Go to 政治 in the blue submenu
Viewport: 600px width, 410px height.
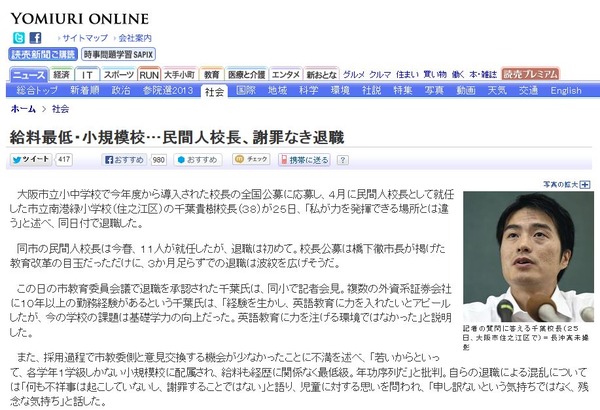[x=121, y=90]
